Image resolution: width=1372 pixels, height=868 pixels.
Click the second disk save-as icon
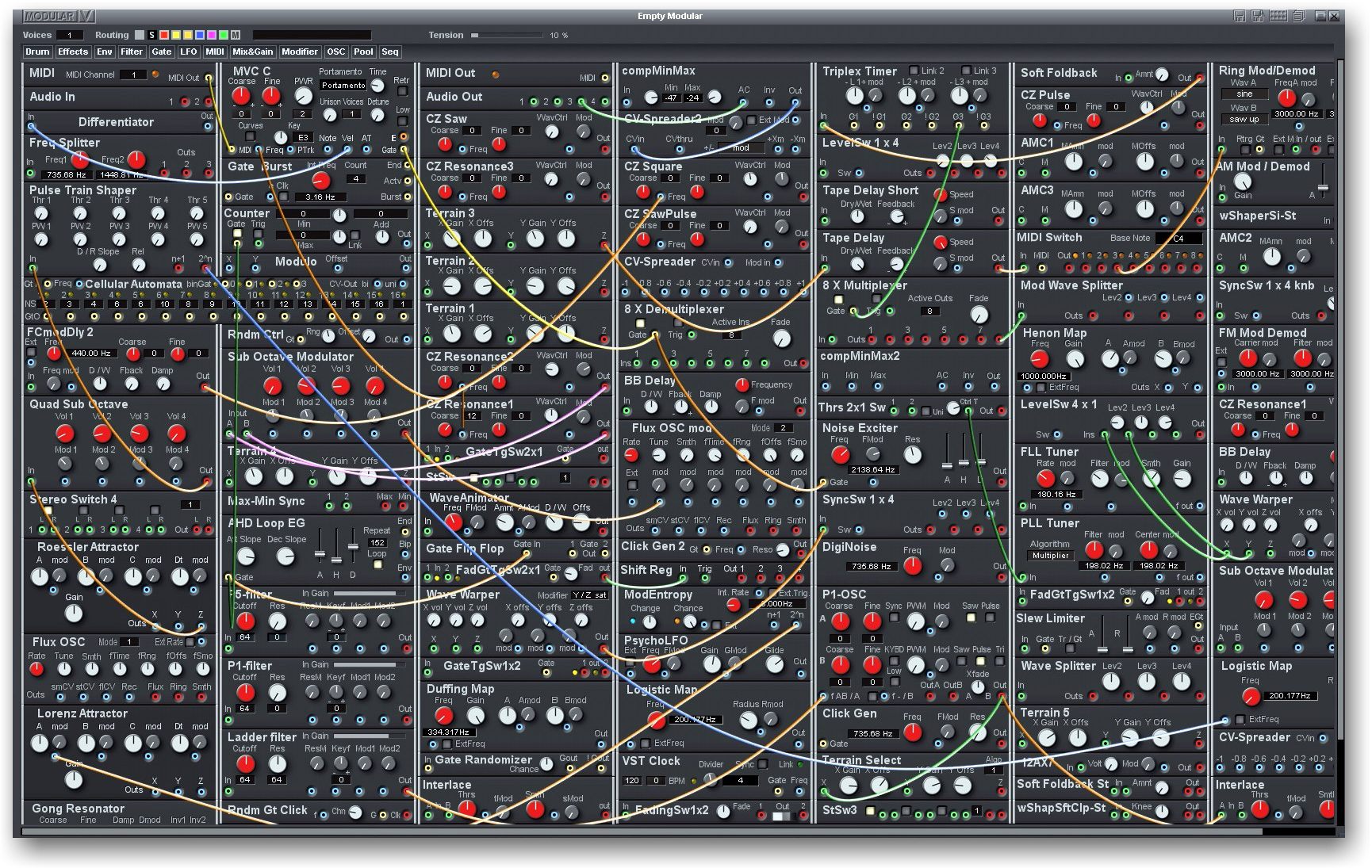pos(1257,16)
